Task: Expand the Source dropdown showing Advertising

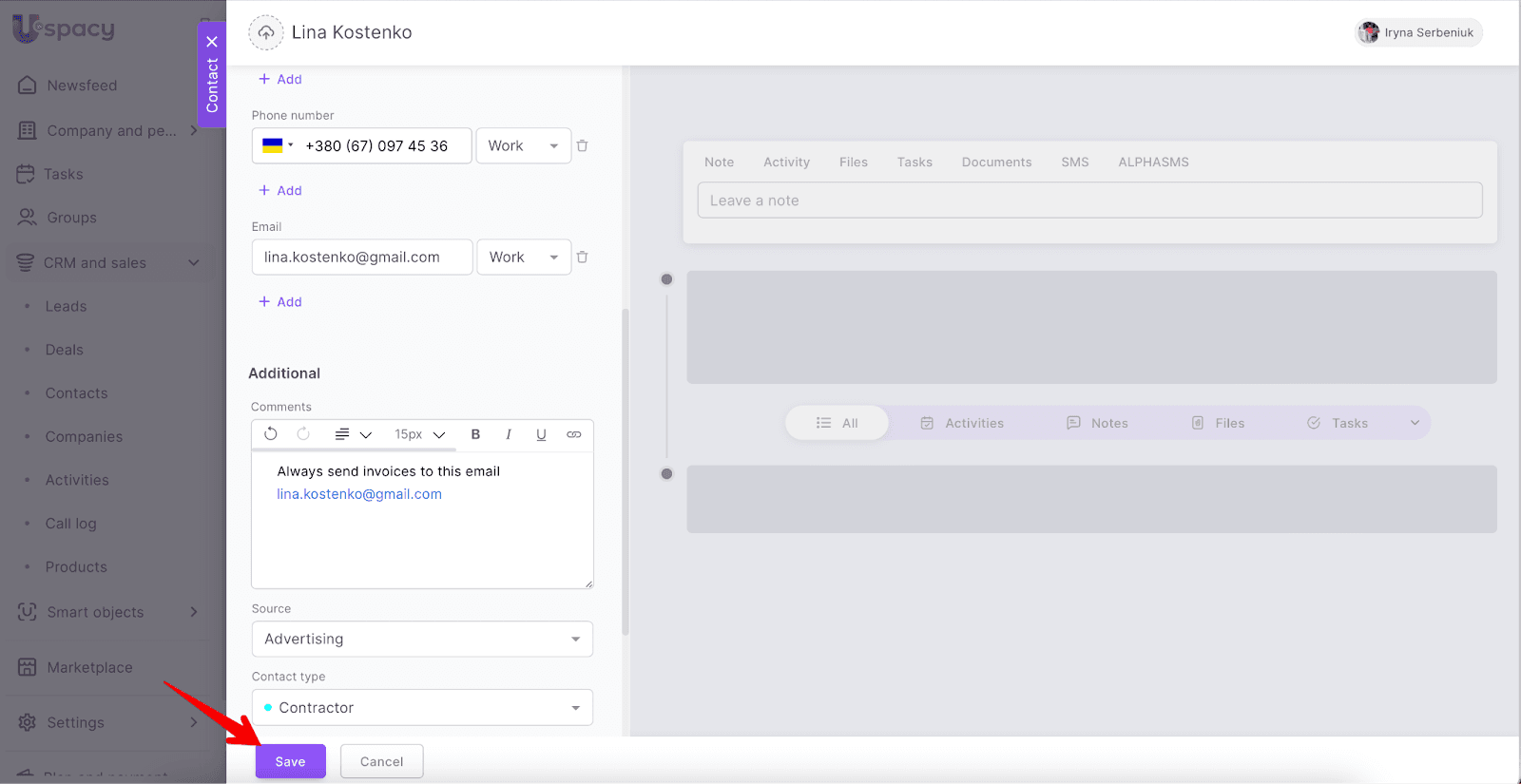Action: 422,640
